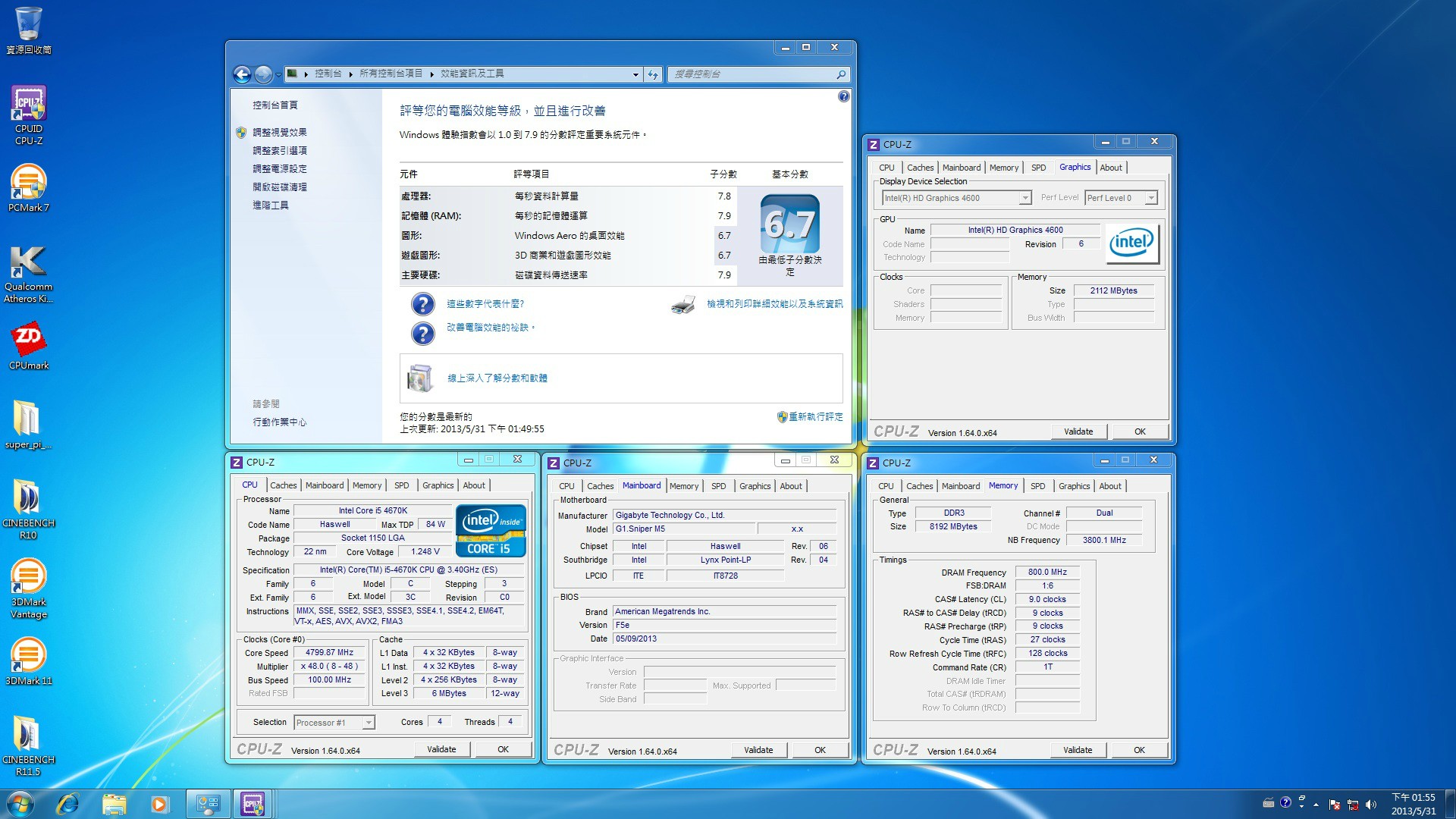Image resolution: width=1456 pixels, height=819 pixels.
Task: Open 'Open disk cleanup' in the sidebar
Action: click(280, 187)
